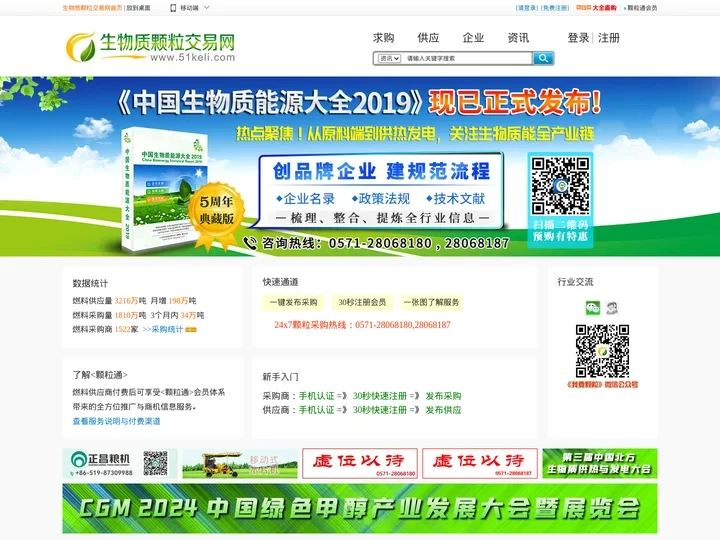
Task: Click 虚位以待 ad with 0571-28068187
Action: (x=480, y=463)
